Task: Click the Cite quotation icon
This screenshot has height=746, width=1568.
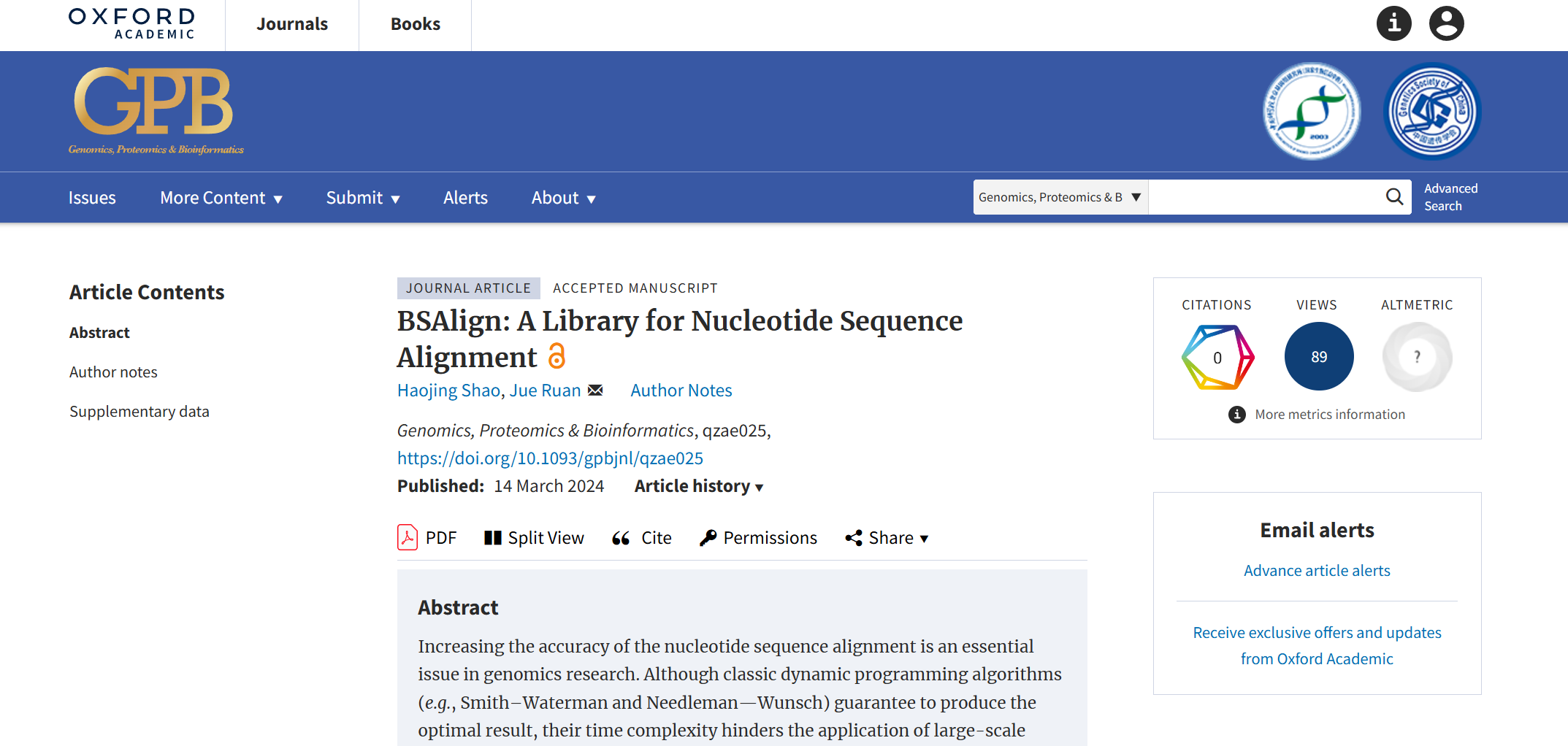Action: pyautogui.click(x=621, y=538)
